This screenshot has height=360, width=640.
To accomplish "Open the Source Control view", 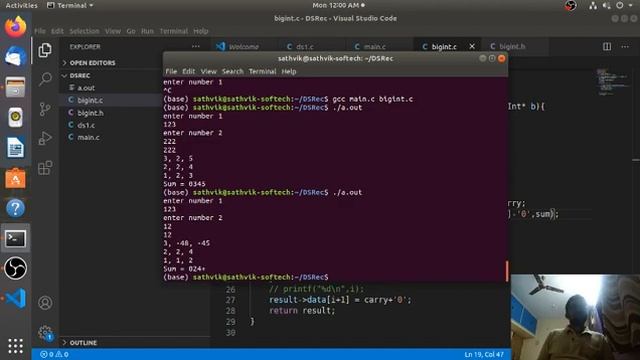I will tap(45, 109).
